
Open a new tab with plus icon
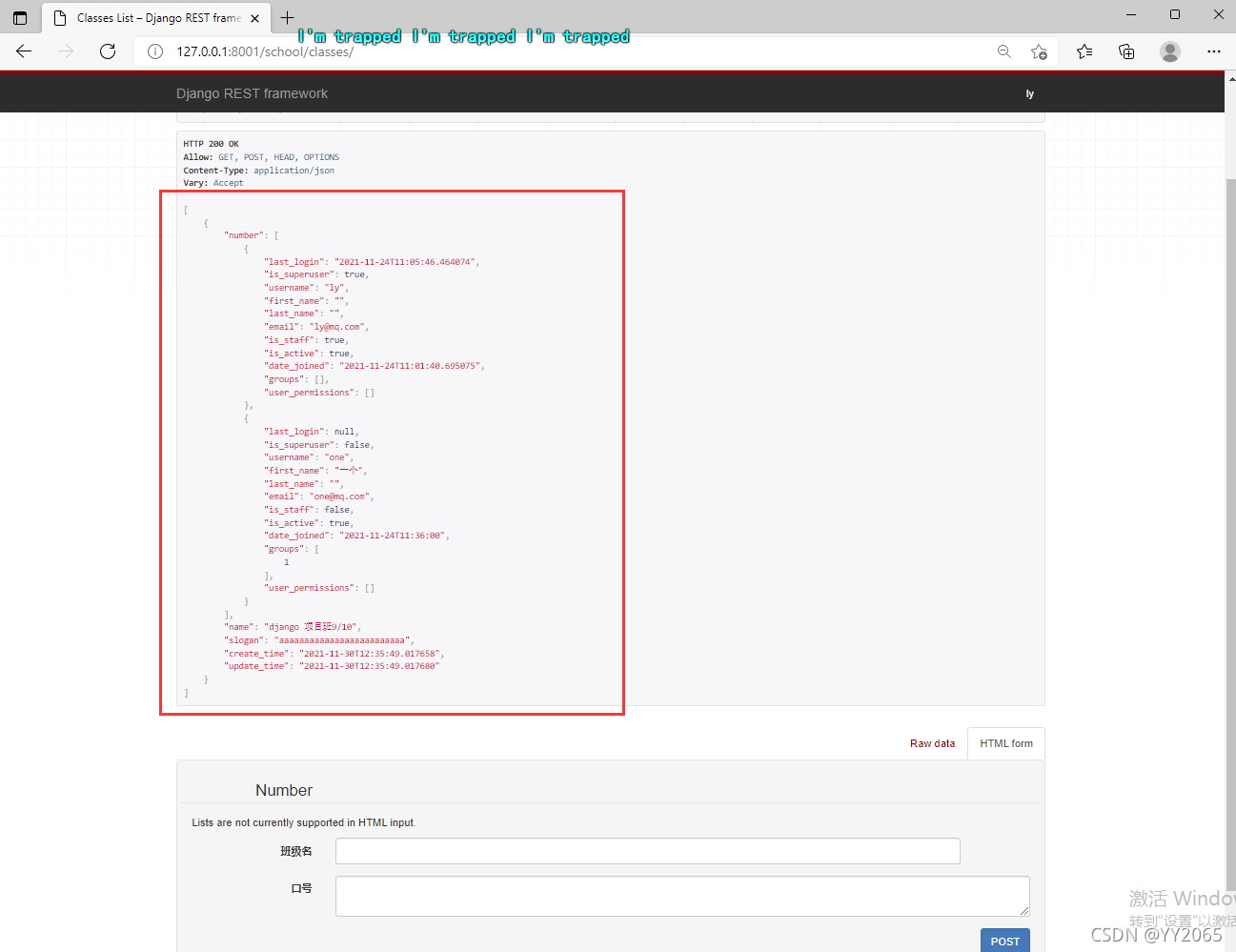point(287,17)
